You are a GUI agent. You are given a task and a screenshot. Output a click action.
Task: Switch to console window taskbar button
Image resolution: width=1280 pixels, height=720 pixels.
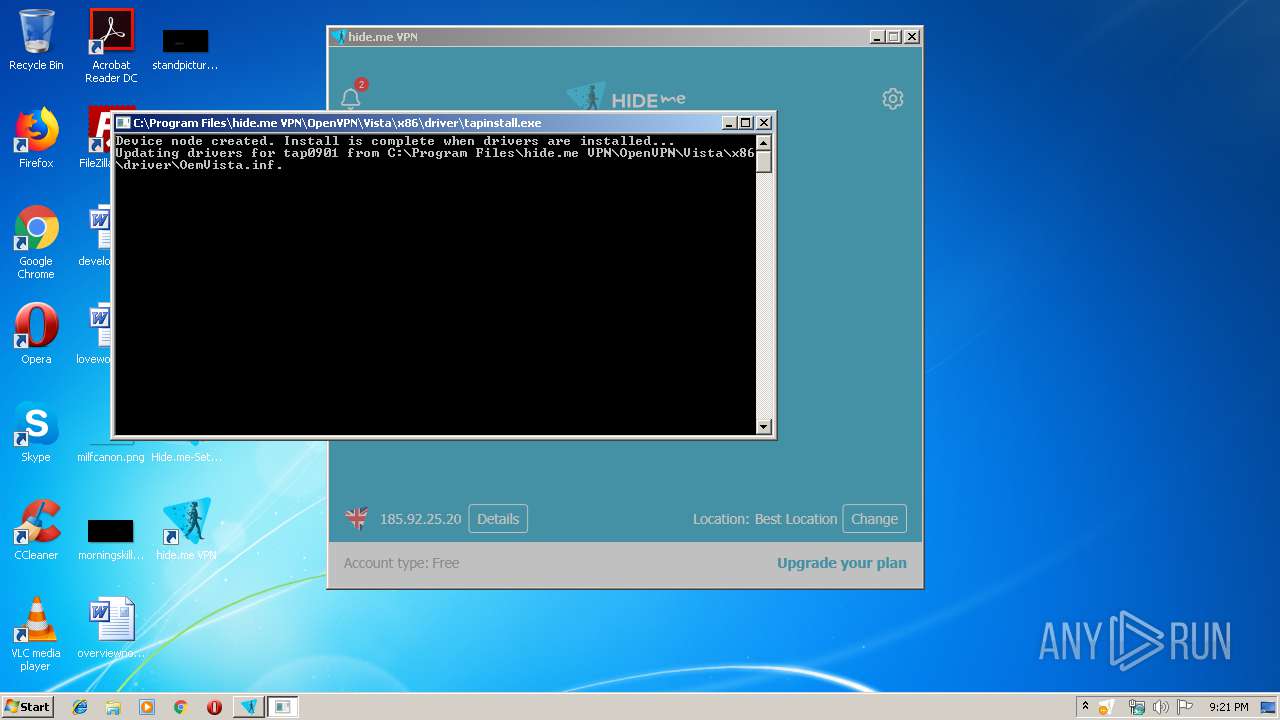pyautogui.click(x=283, y=707)
